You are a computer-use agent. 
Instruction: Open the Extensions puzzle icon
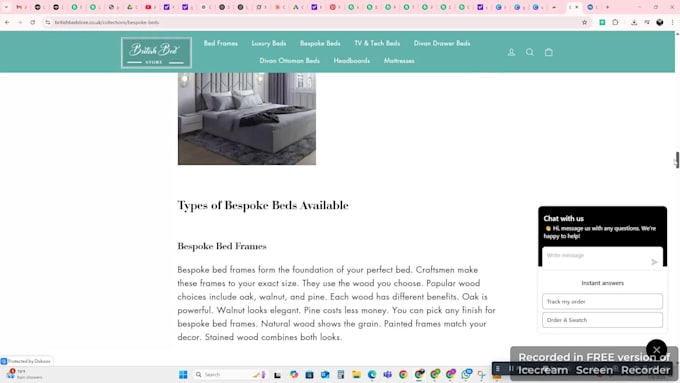[x=615, y=22]
